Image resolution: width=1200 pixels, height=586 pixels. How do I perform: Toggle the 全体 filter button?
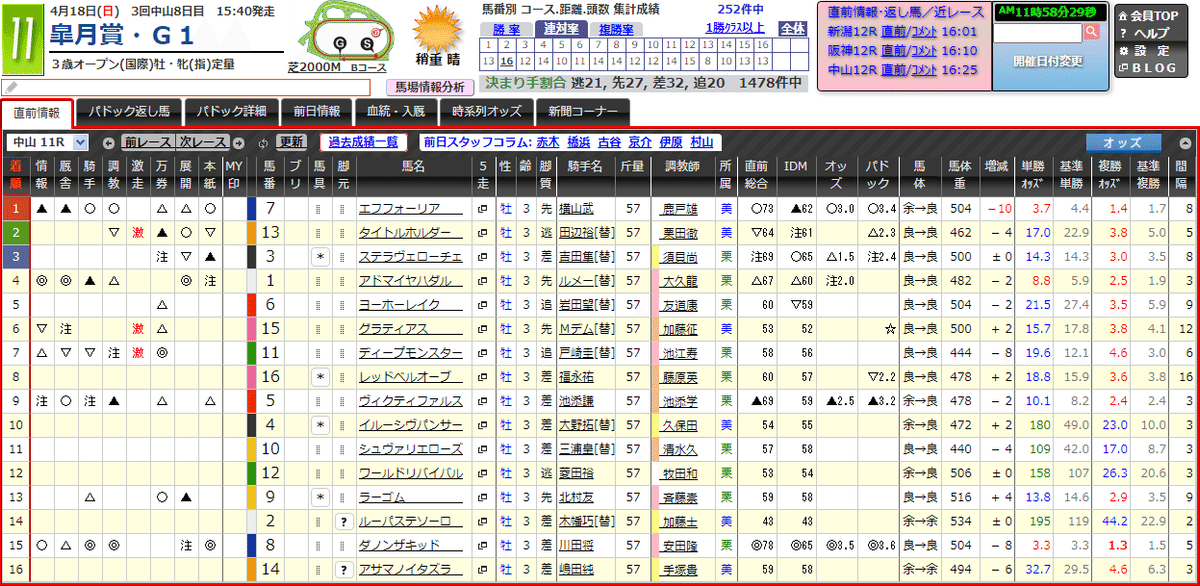pyautogui.click(x=791, y=28)
